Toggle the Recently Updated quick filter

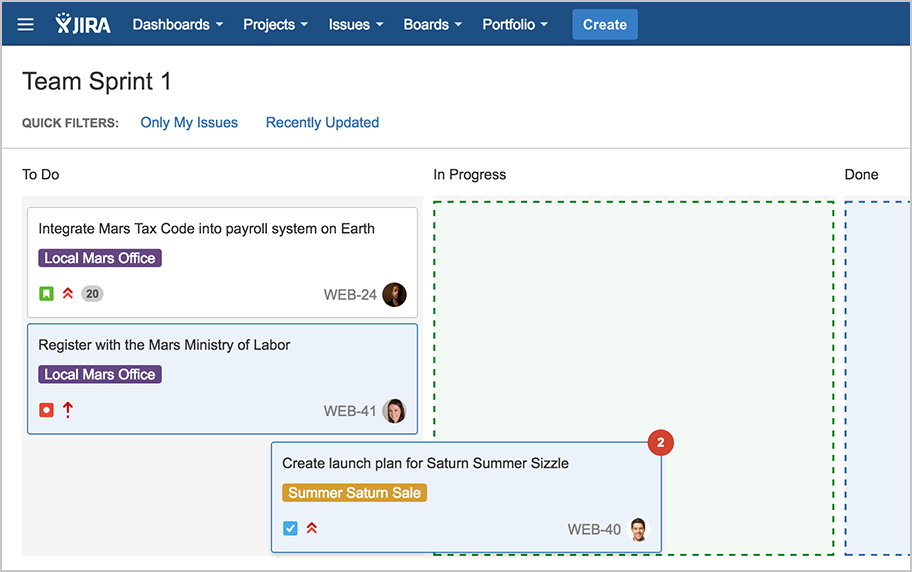coord(322,123)
